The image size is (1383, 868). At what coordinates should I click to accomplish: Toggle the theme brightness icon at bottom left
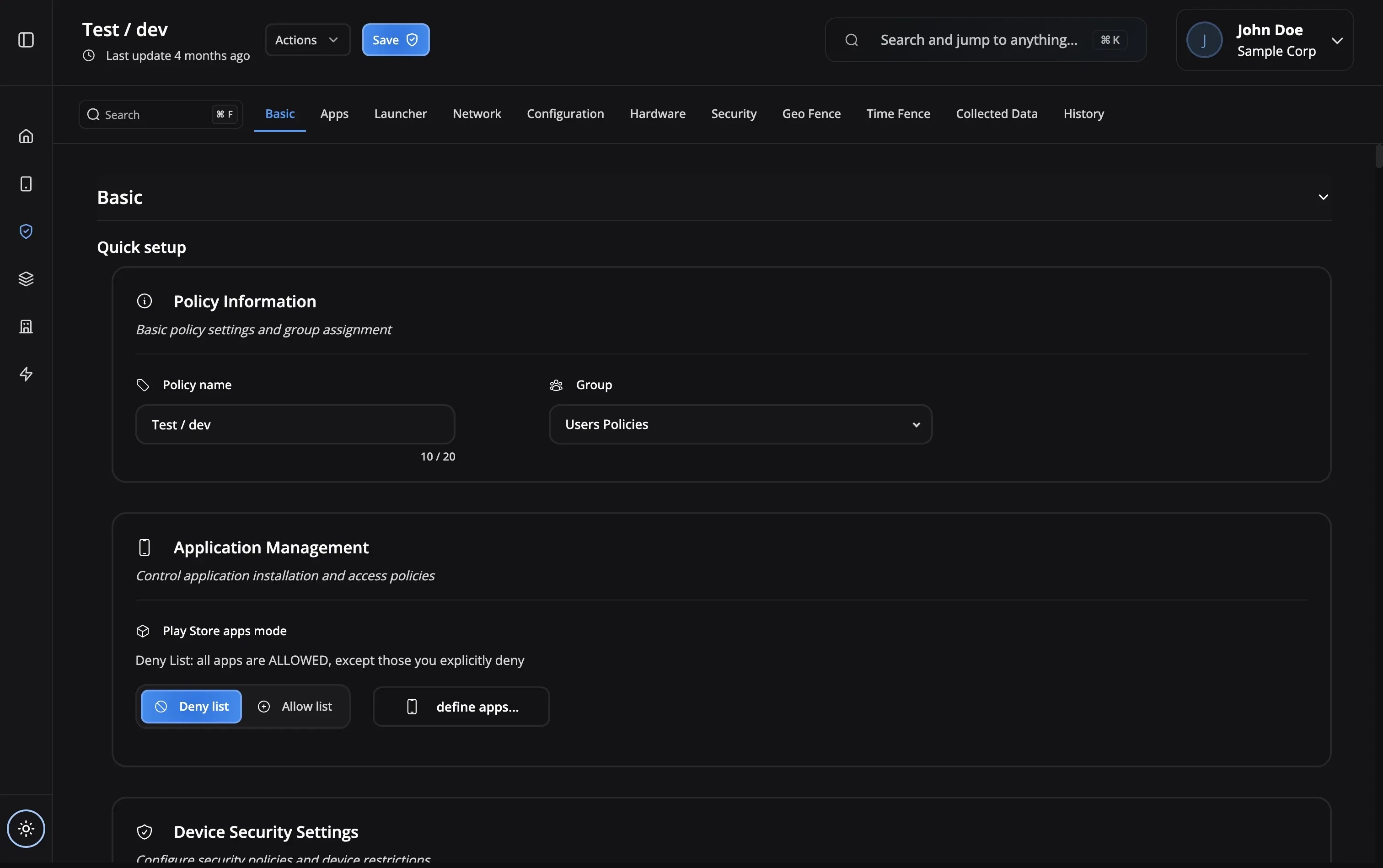coord(26,828)
